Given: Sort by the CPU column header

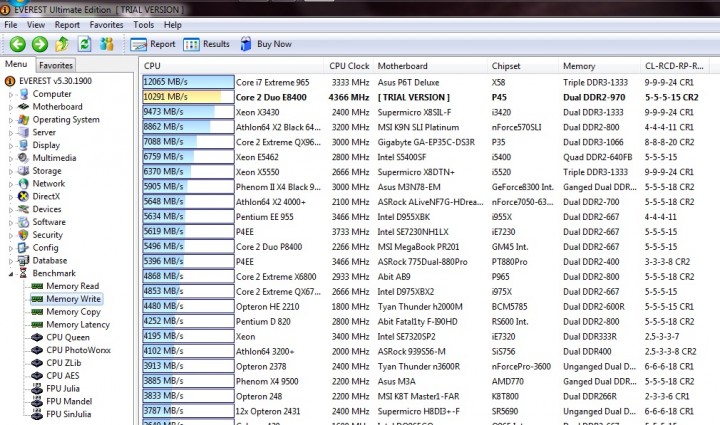Looking at the screenshot, I should 232,66.
